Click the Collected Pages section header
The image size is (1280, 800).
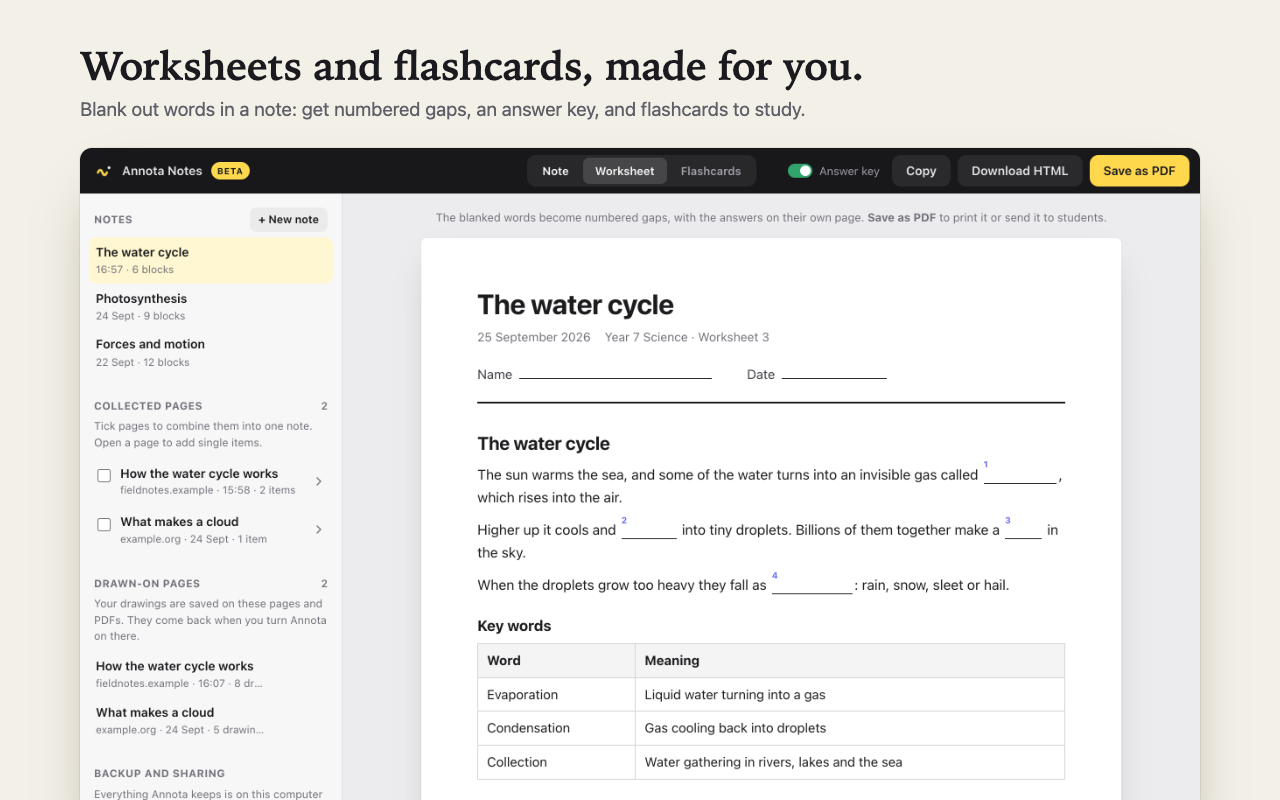click(148, 406)
